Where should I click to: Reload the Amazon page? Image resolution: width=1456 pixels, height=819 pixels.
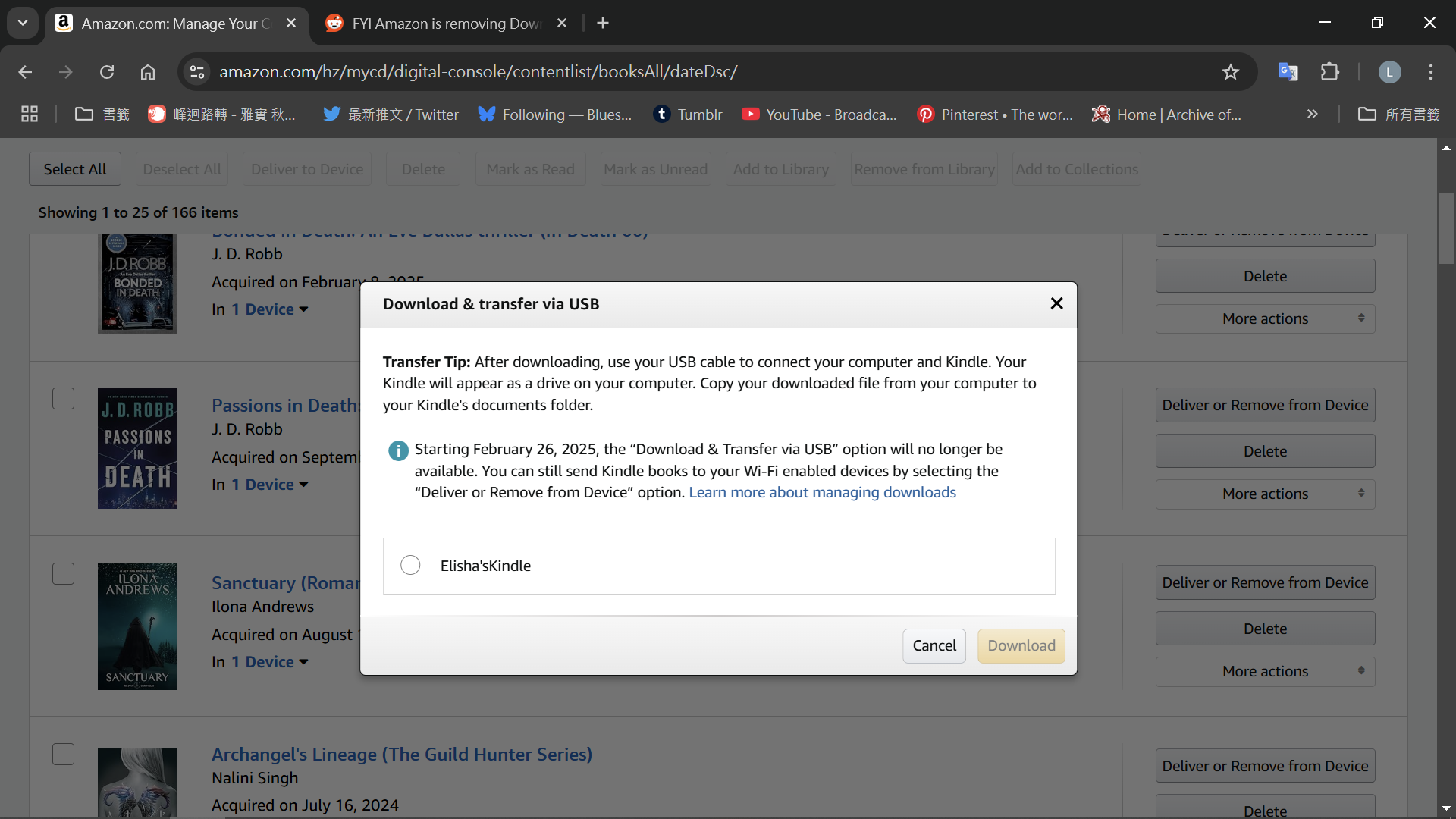click(x=107, y=72)
